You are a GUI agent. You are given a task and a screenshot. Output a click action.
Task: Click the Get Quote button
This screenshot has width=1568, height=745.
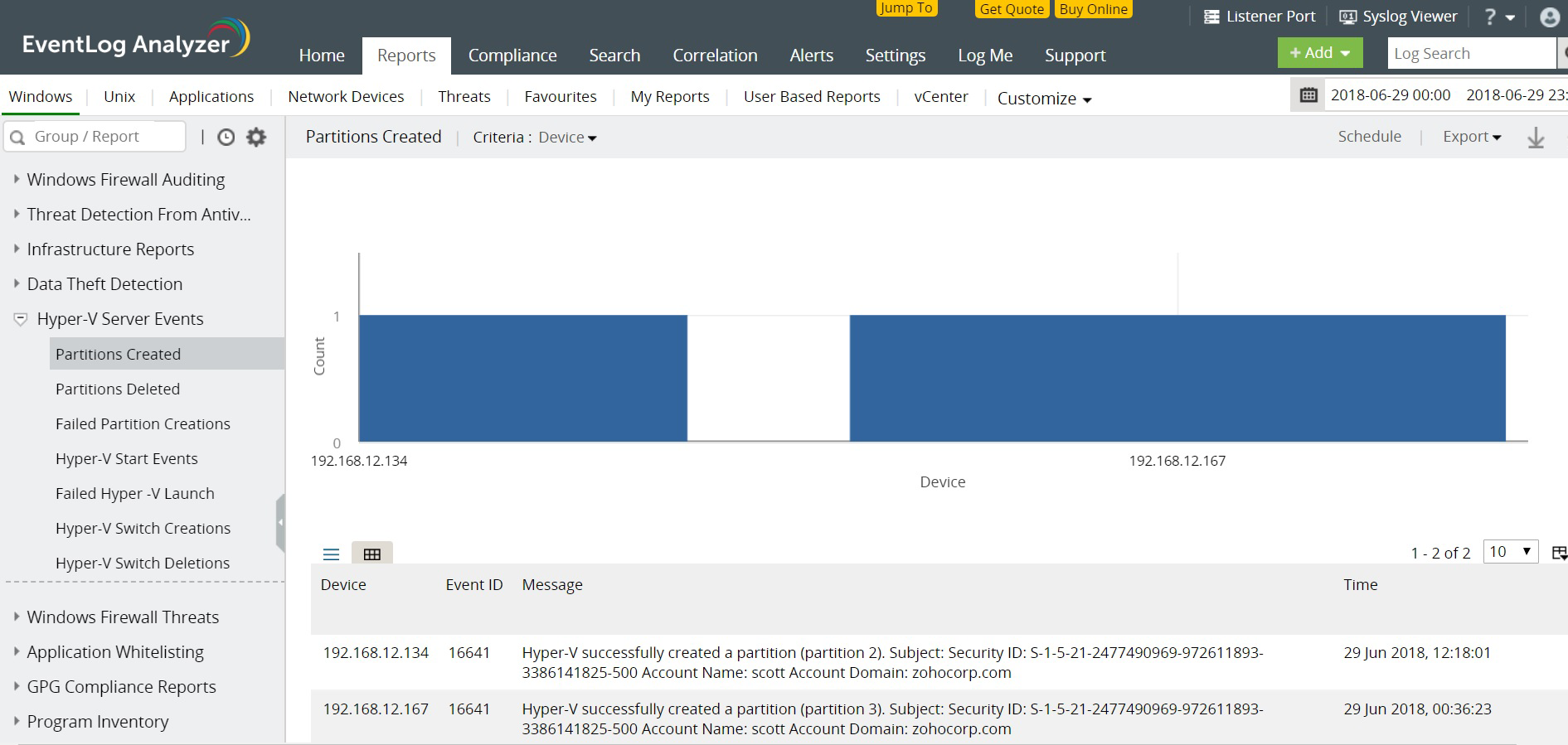pyautogui.click(x=1012, y=9)
